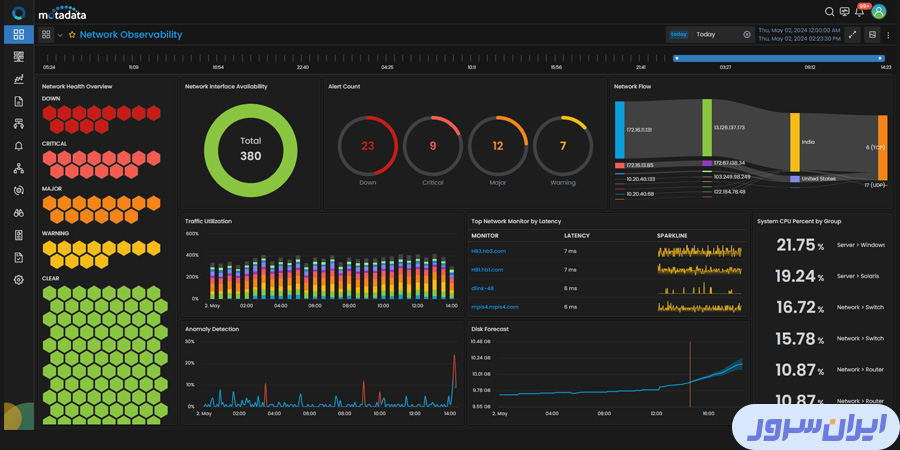The image size is (900, 450).
Task: Expand the dashboard selector chevron
Action: point(60,35)
